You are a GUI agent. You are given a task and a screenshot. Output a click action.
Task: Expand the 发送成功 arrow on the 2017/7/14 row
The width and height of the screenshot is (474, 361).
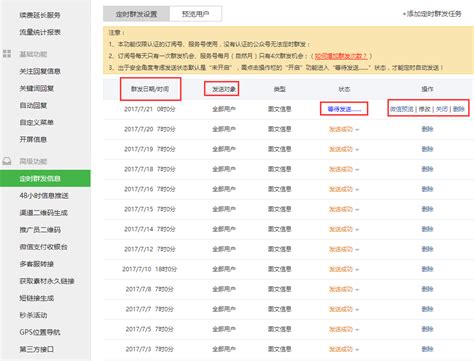357,230
